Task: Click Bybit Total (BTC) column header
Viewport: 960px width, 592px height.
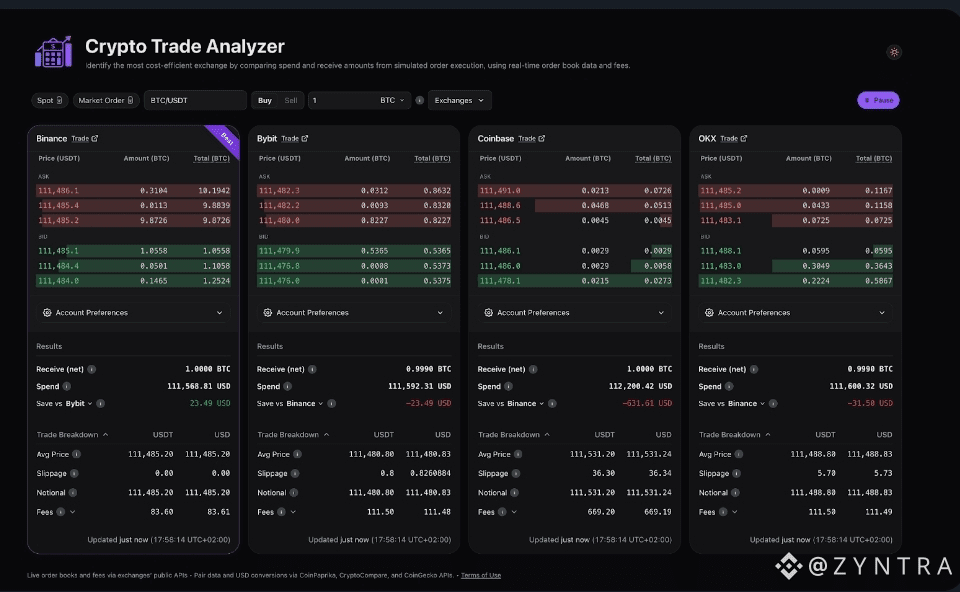Action: pyautogui.click(x=432, y=159)
